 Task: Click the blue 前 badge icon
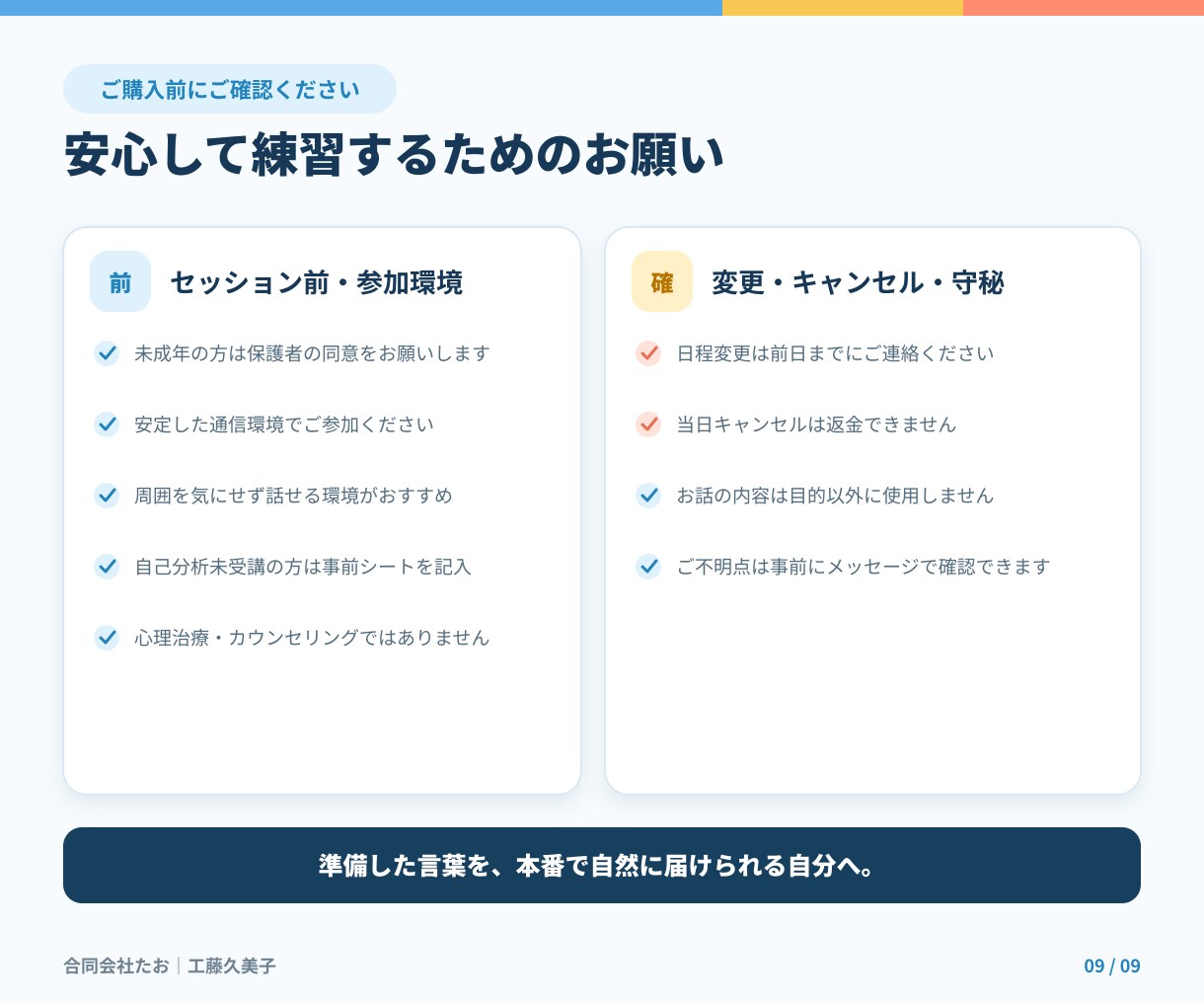pos(120,281)
